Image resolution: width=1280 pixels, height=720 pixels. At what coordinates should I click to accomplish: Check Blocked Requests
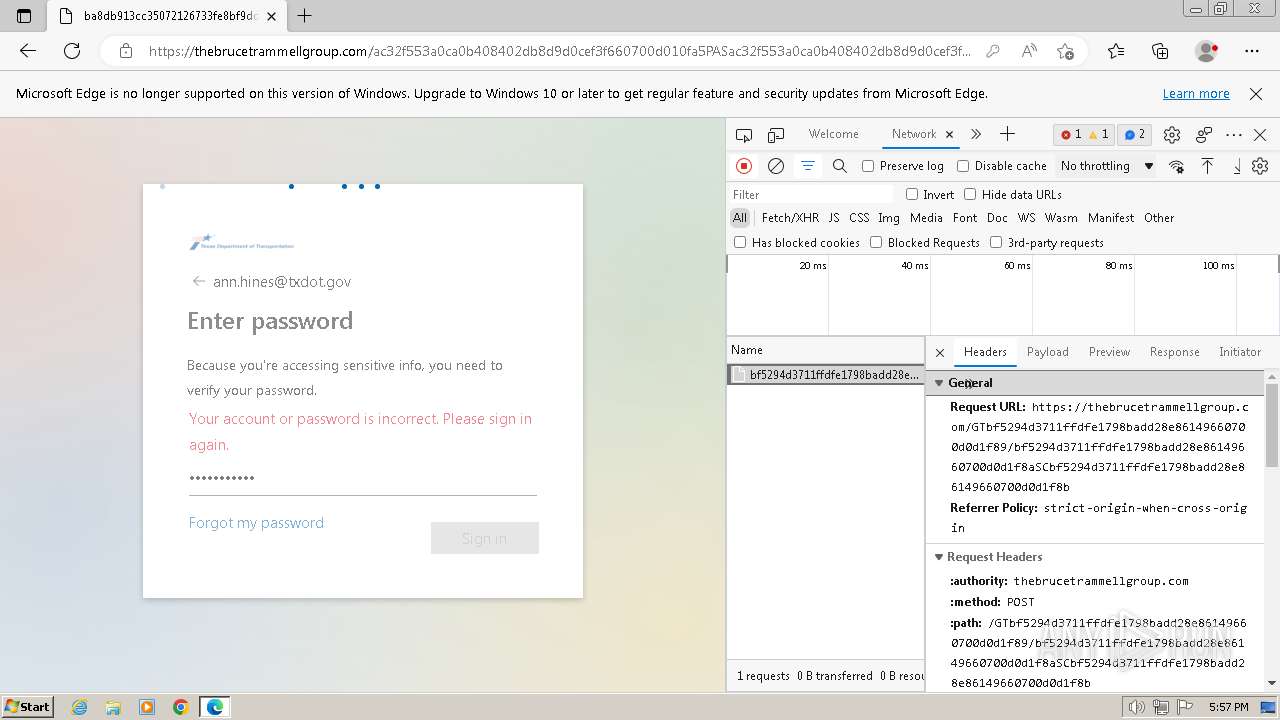876,242
